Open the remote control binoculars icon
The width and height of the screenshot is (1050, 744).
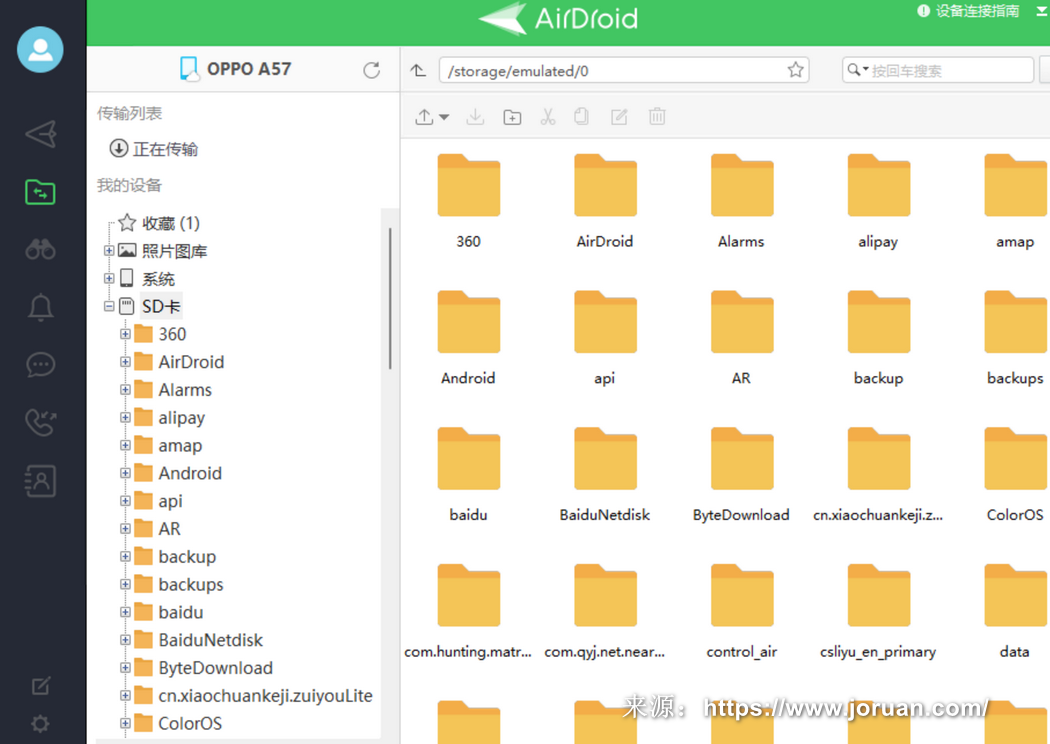coord(40,249)
